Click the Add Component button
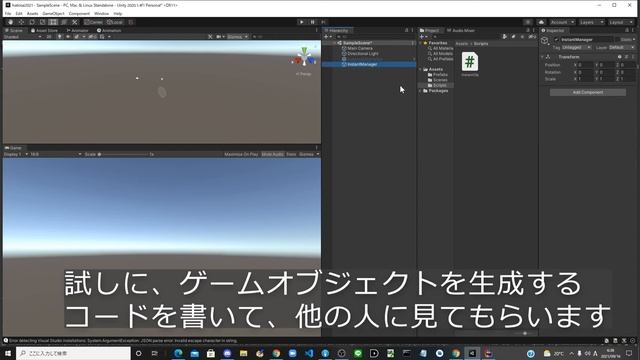The width and height of the screenshot is (640, 360). click(588, 92)
